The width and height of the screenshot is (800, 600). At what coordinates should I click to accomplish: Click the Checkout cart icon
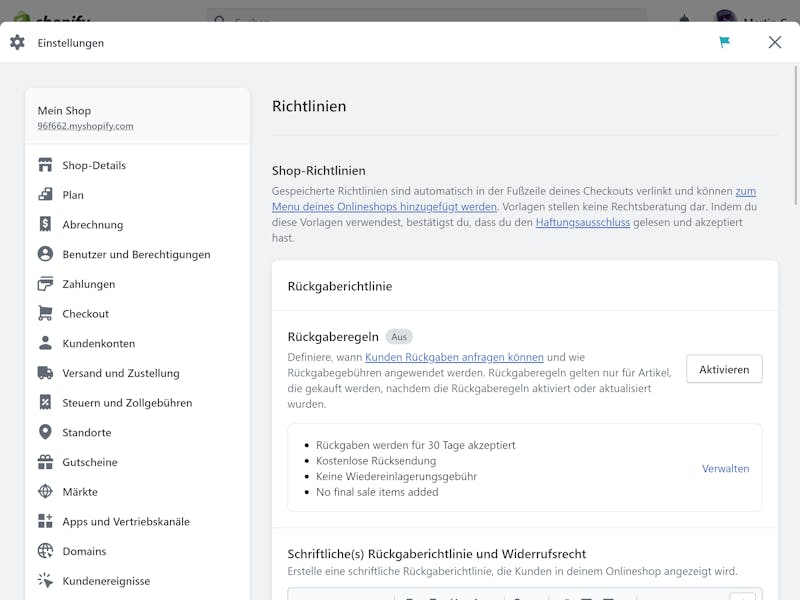(45, 313)
